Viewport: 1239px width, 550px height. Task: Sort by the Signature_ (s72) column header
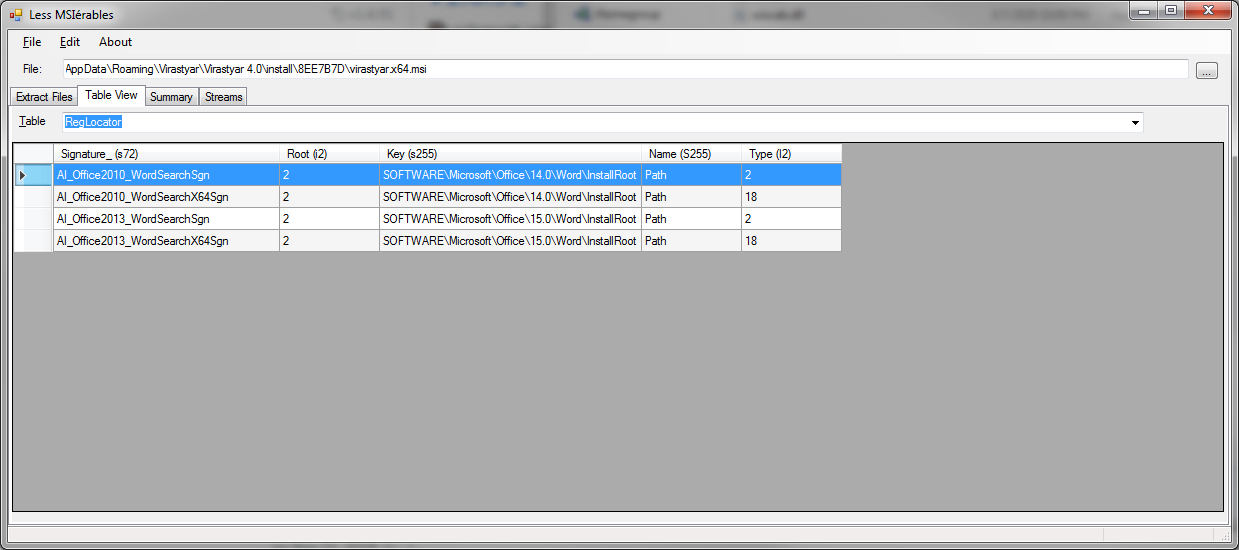click(x=166, y=154)
